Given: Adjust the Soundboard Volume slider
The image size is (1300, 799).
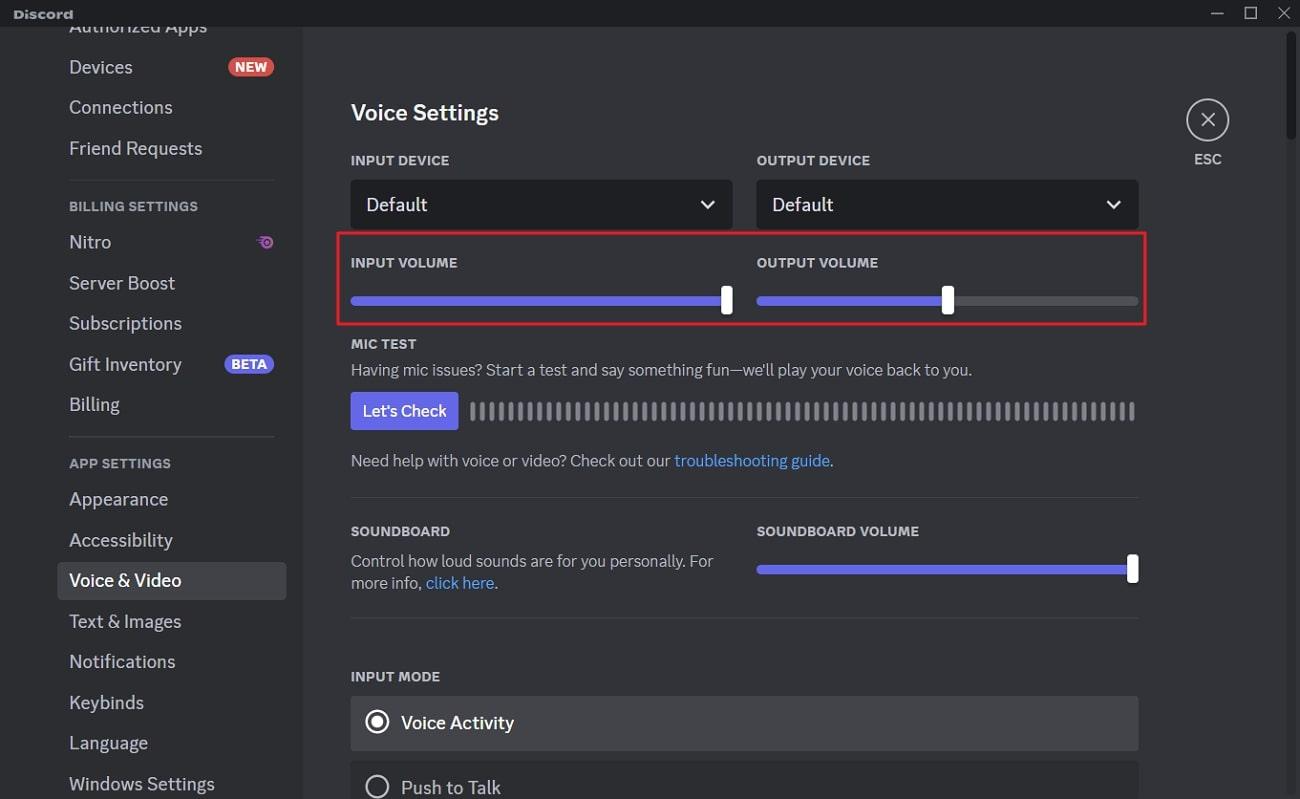Looking at the screenshot, I should 1131,568.
